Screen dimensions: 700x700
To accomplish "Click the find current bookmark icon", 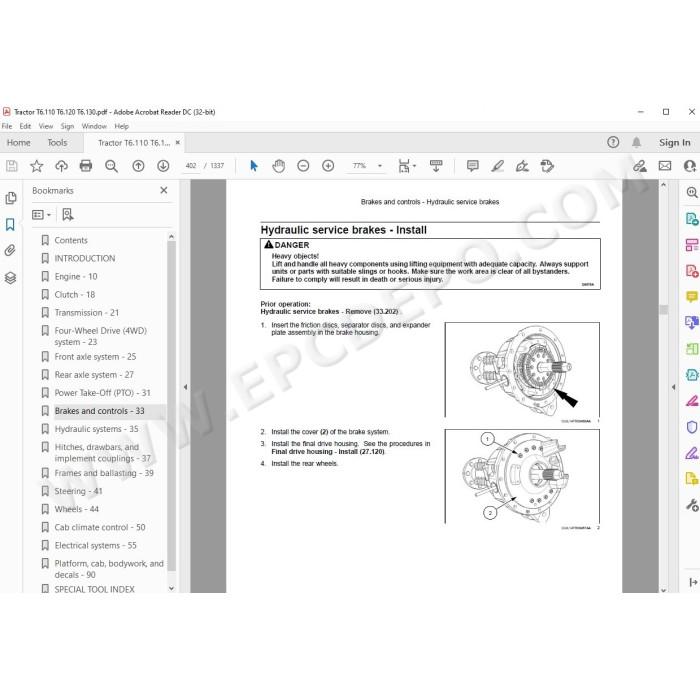I will [x=68, y=215].
